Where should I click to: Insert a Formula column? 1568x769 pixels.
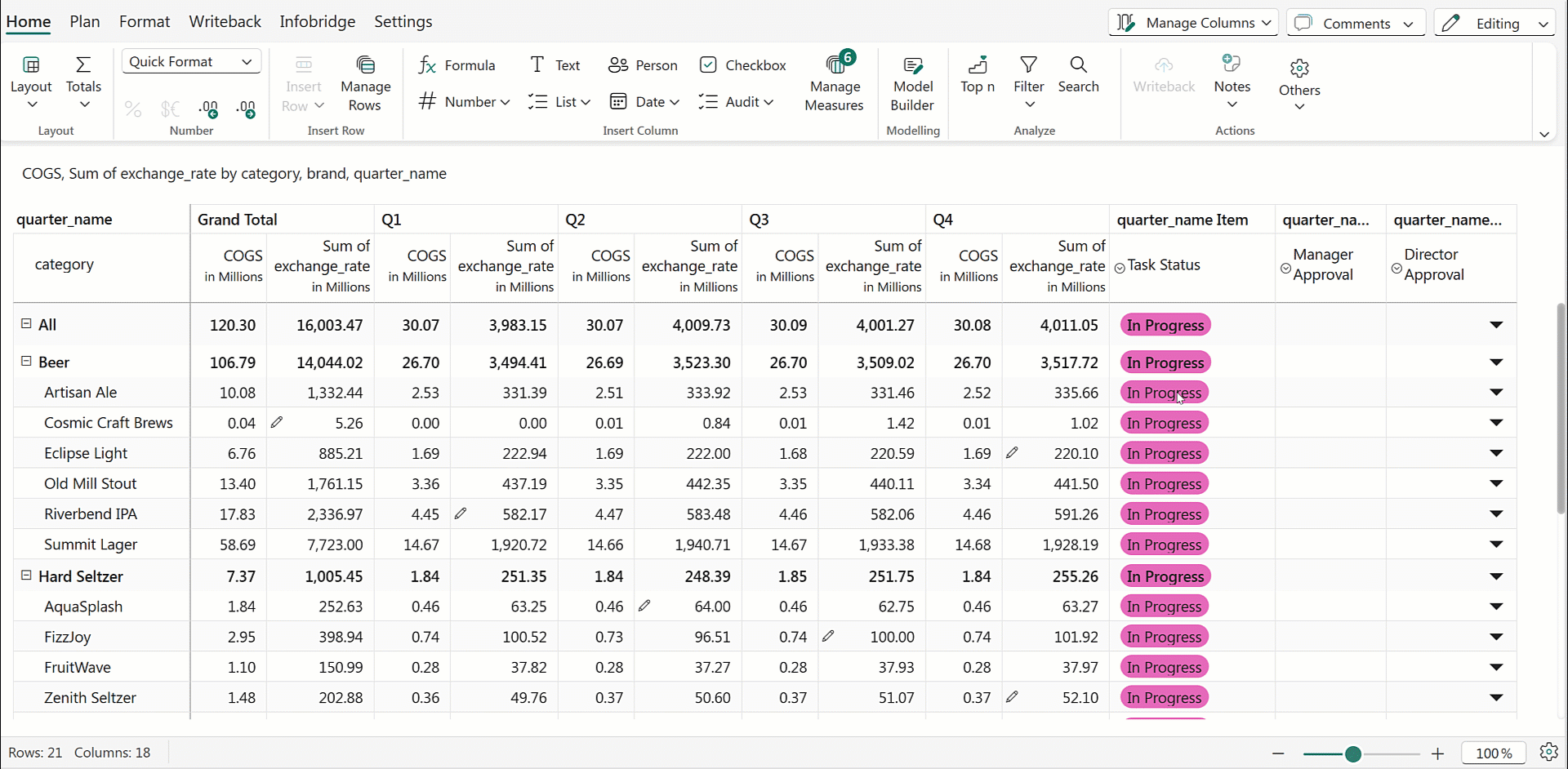click(x=457, y=65)
